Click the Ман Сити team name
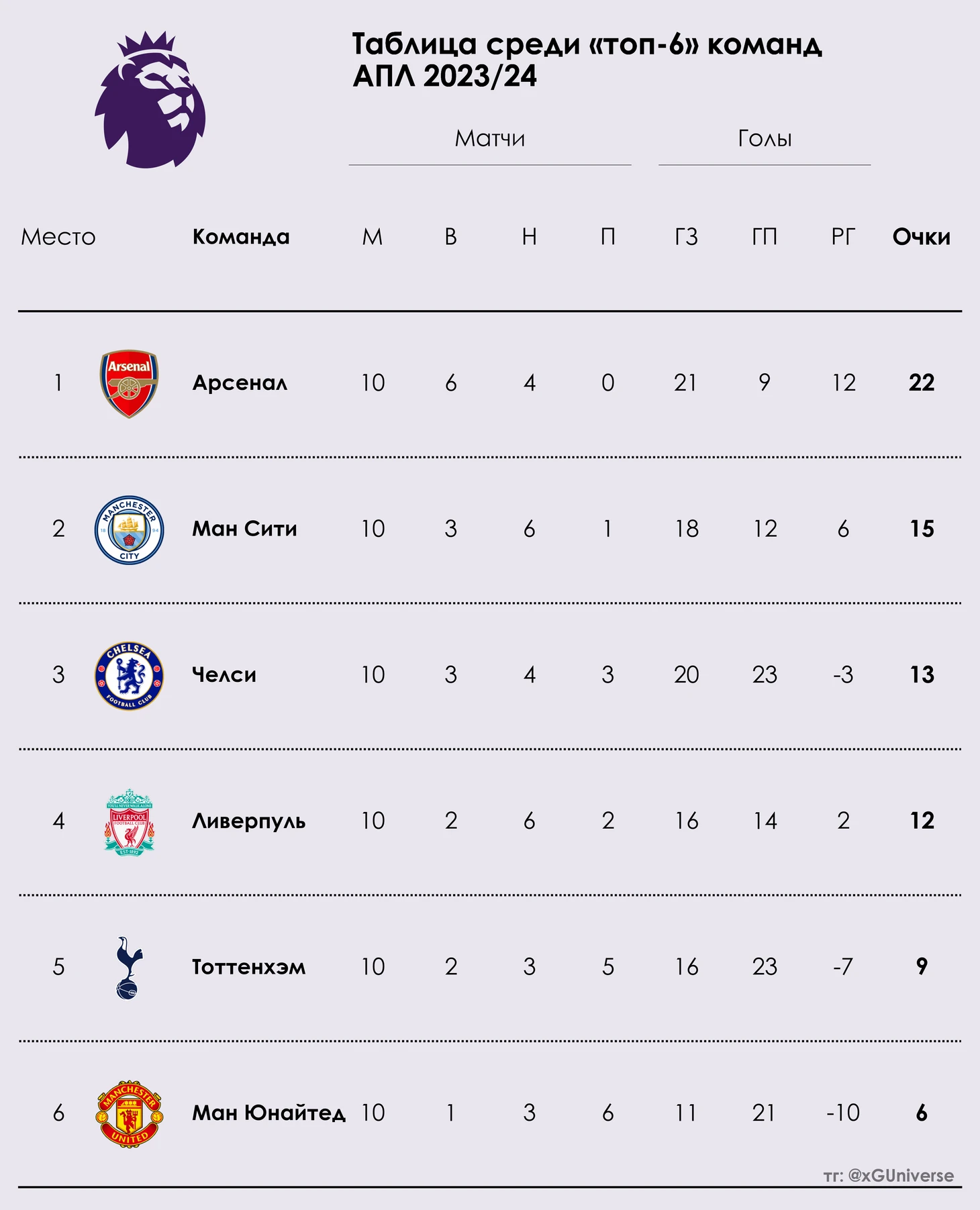The height and width of the screenshot is (1210, 980). (x=244, y=529)
